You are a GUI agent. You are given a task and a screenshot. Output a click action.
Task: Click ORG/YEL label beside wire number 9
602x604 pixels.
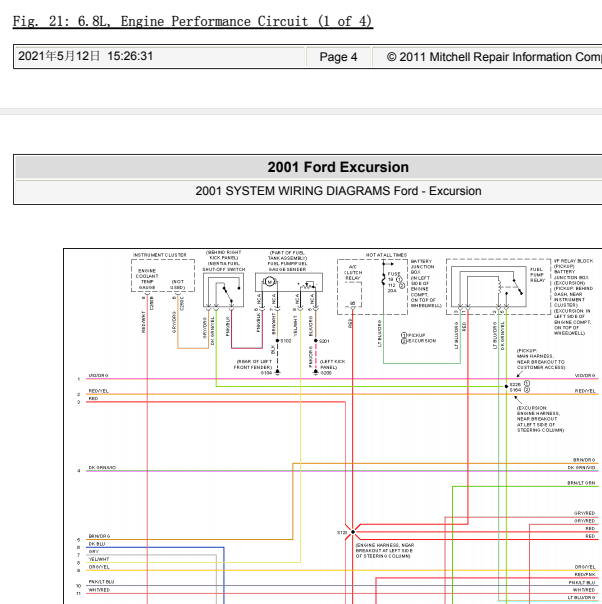tap(99, 567)
